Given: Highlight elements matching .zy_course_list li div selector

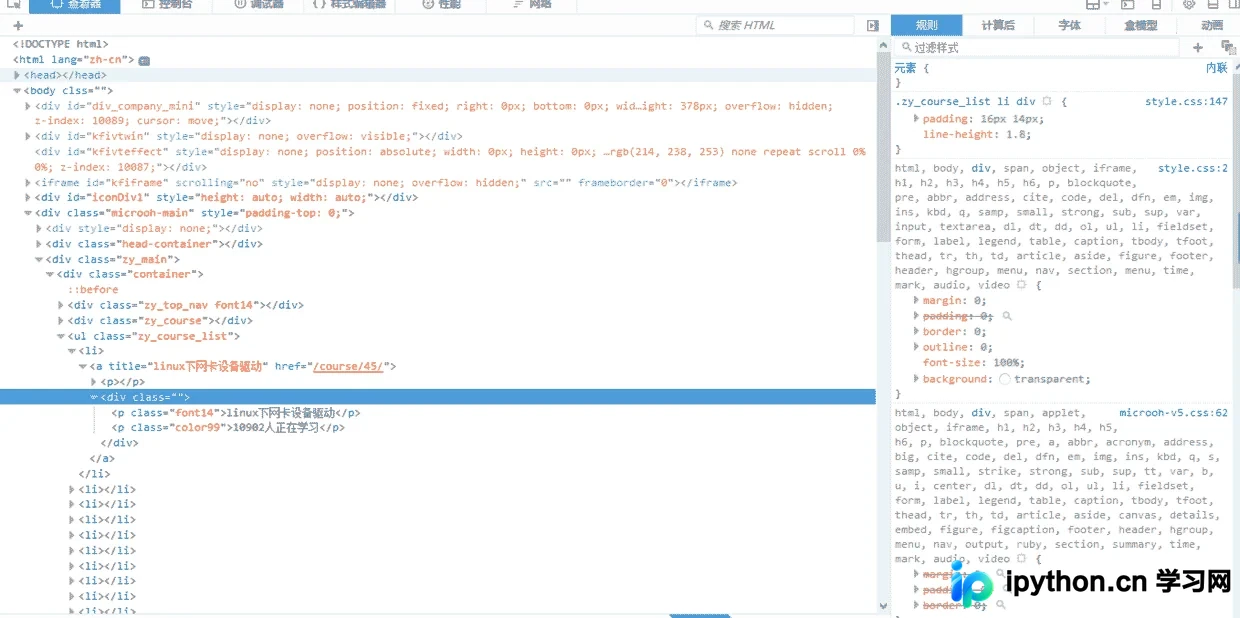Looking at the screenshot, I should pos(1047,101).
